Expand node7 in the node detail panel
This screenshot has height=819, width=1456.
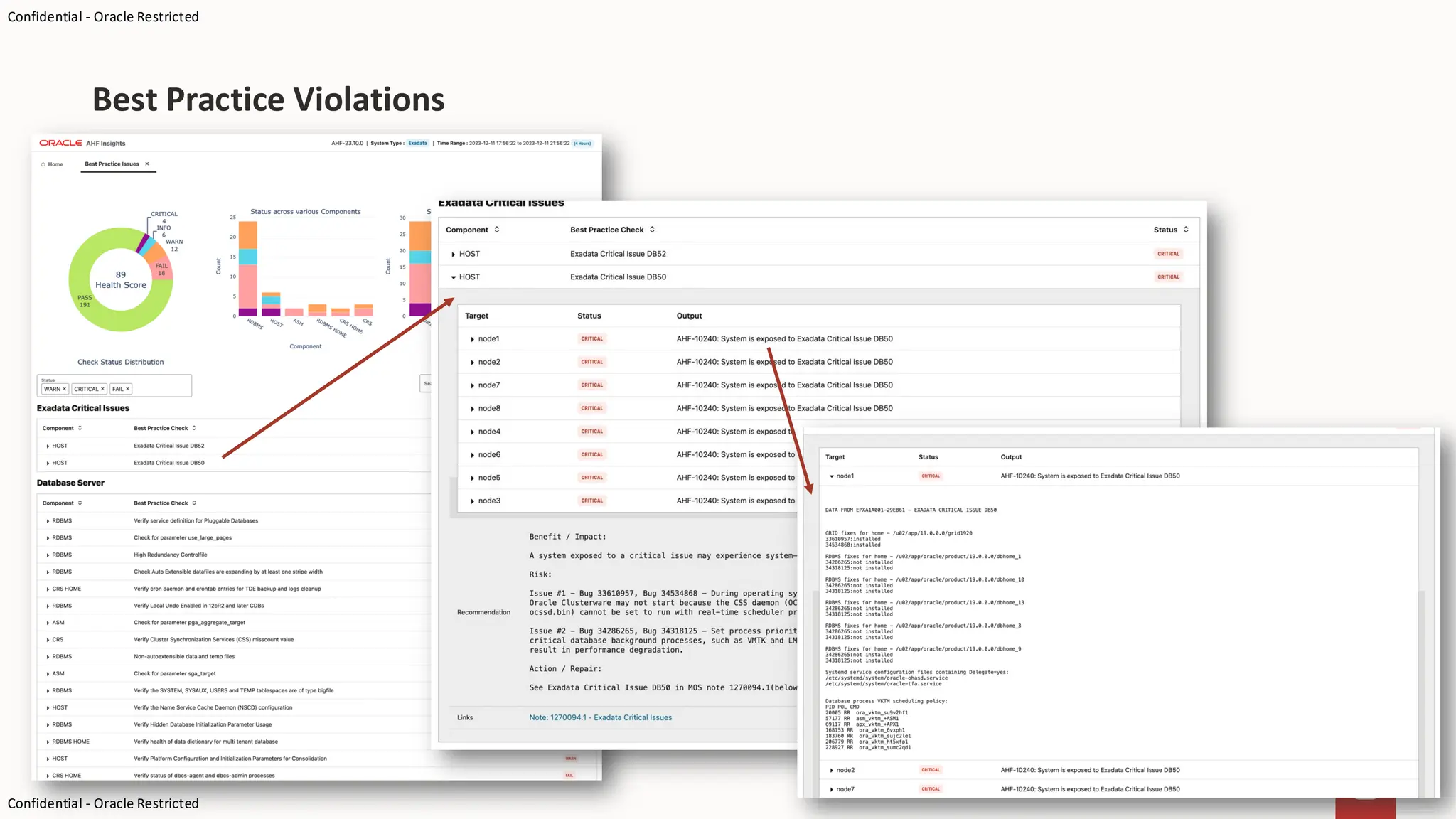pyautogui.click(x=831, y=789)
